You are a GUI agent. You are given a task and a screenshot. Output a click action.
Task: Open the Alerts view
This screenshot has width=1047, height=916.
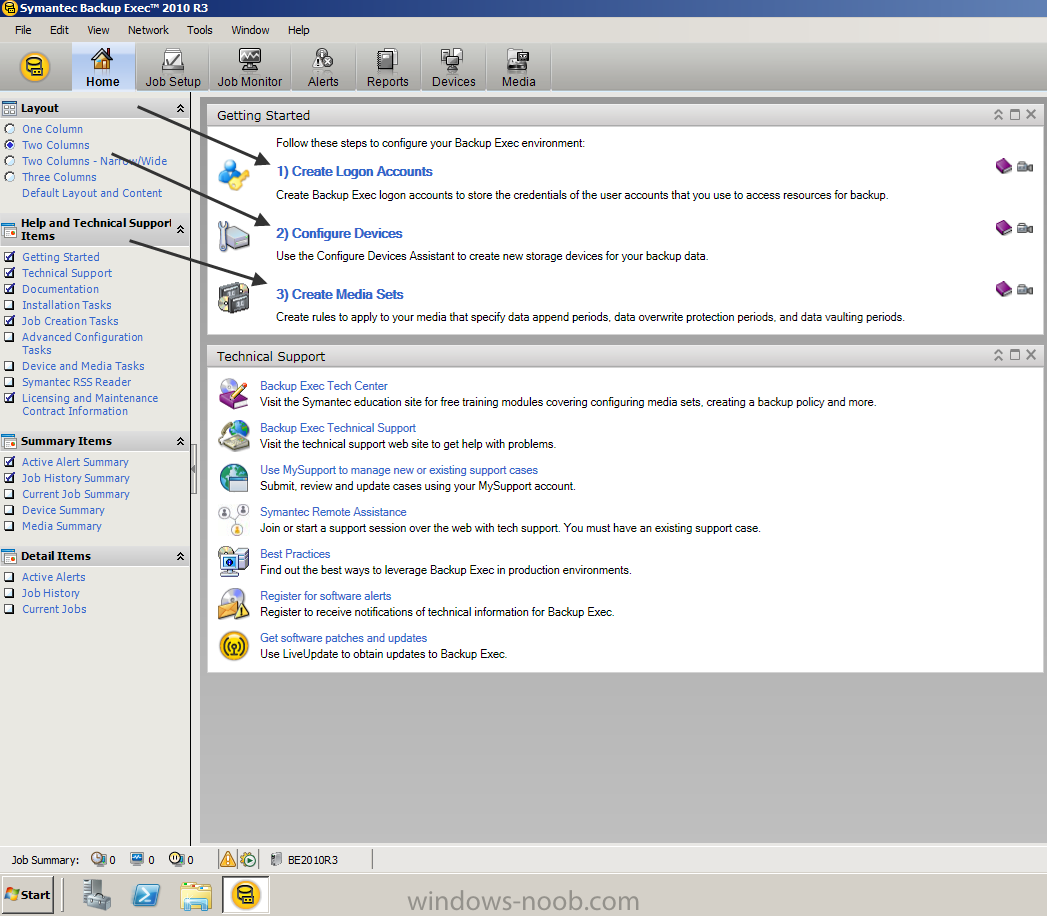point(323,67)
